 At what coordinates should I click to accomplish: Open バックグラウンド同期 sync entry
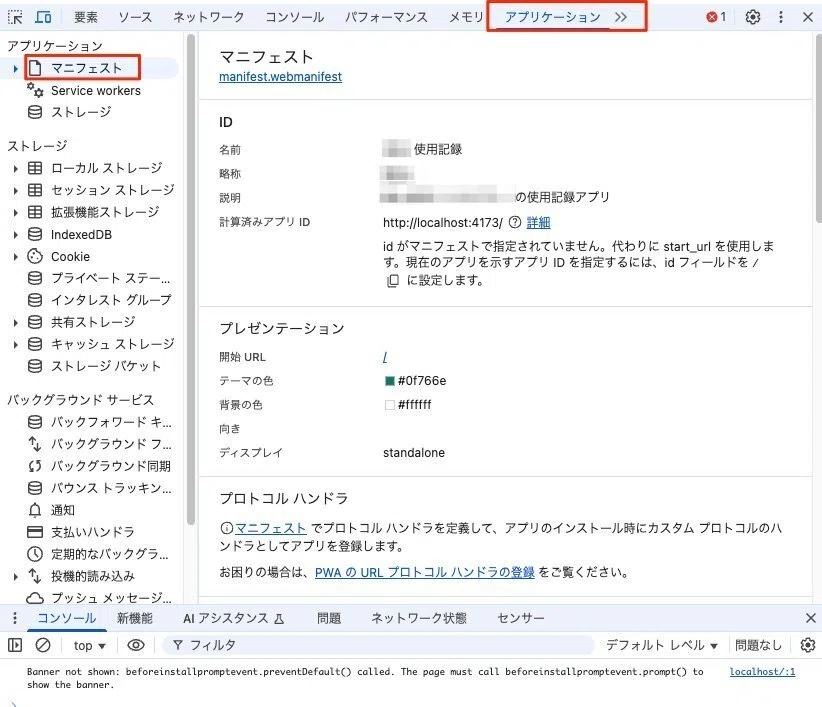point(99,466)
